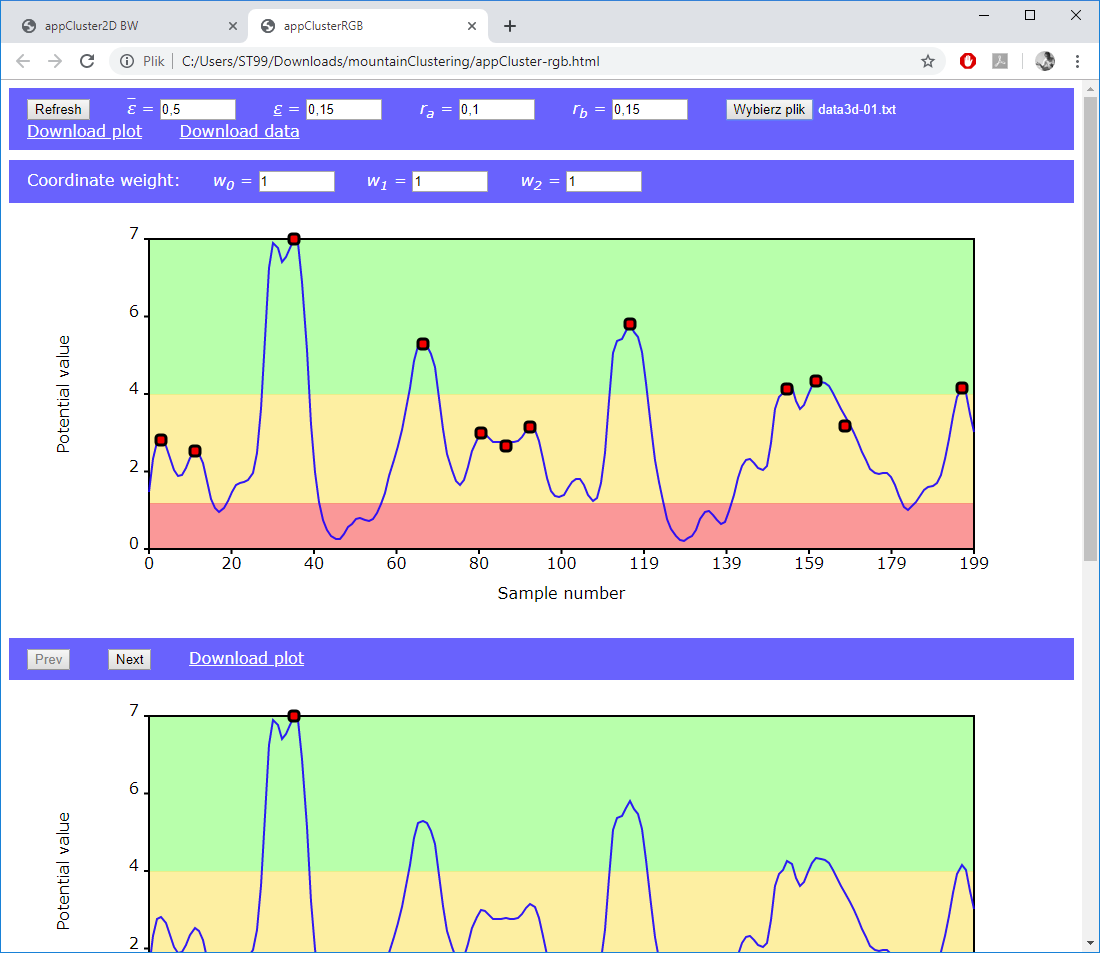Click the Download data link

[x=239, y=131]
